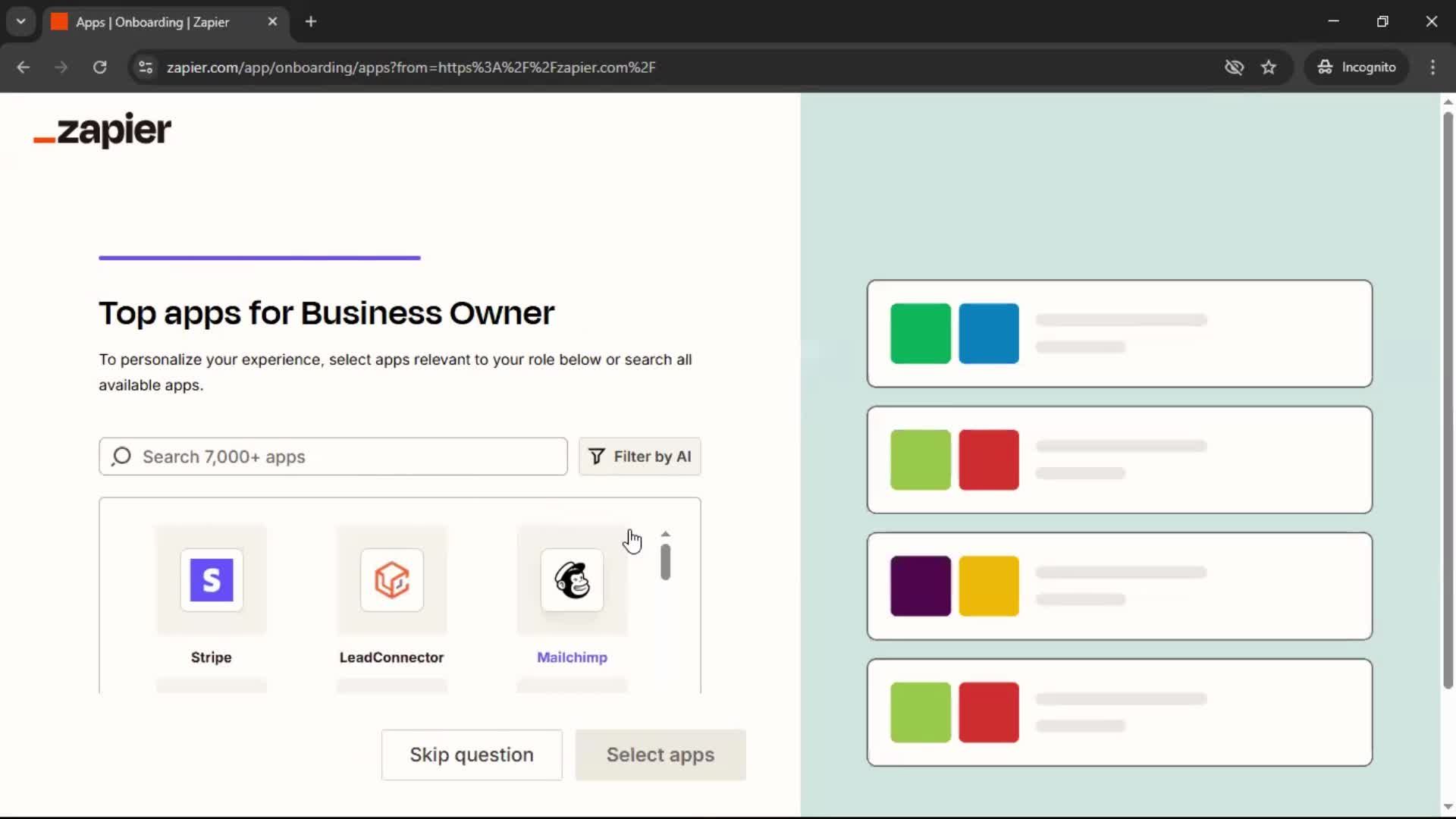Minimize the browser window
Viewport: 1456px width, 819px height.
pos(1334,22)
